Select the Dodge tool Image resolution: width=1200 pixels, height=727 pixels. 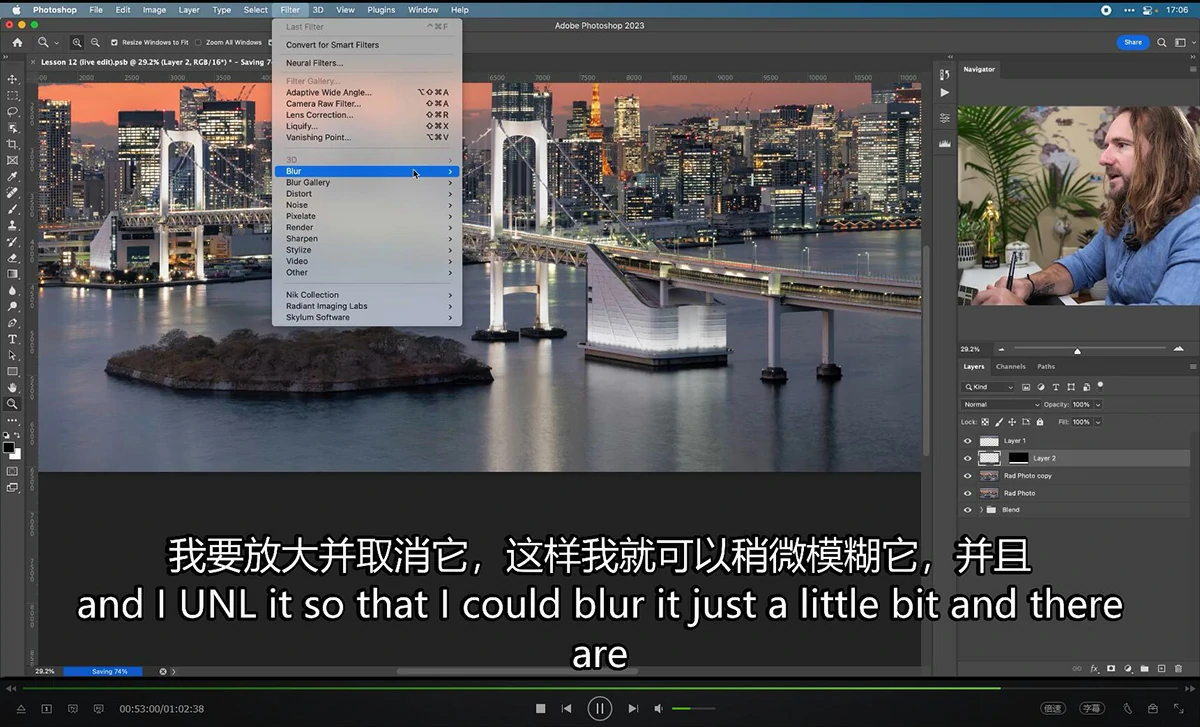point(12,307)
